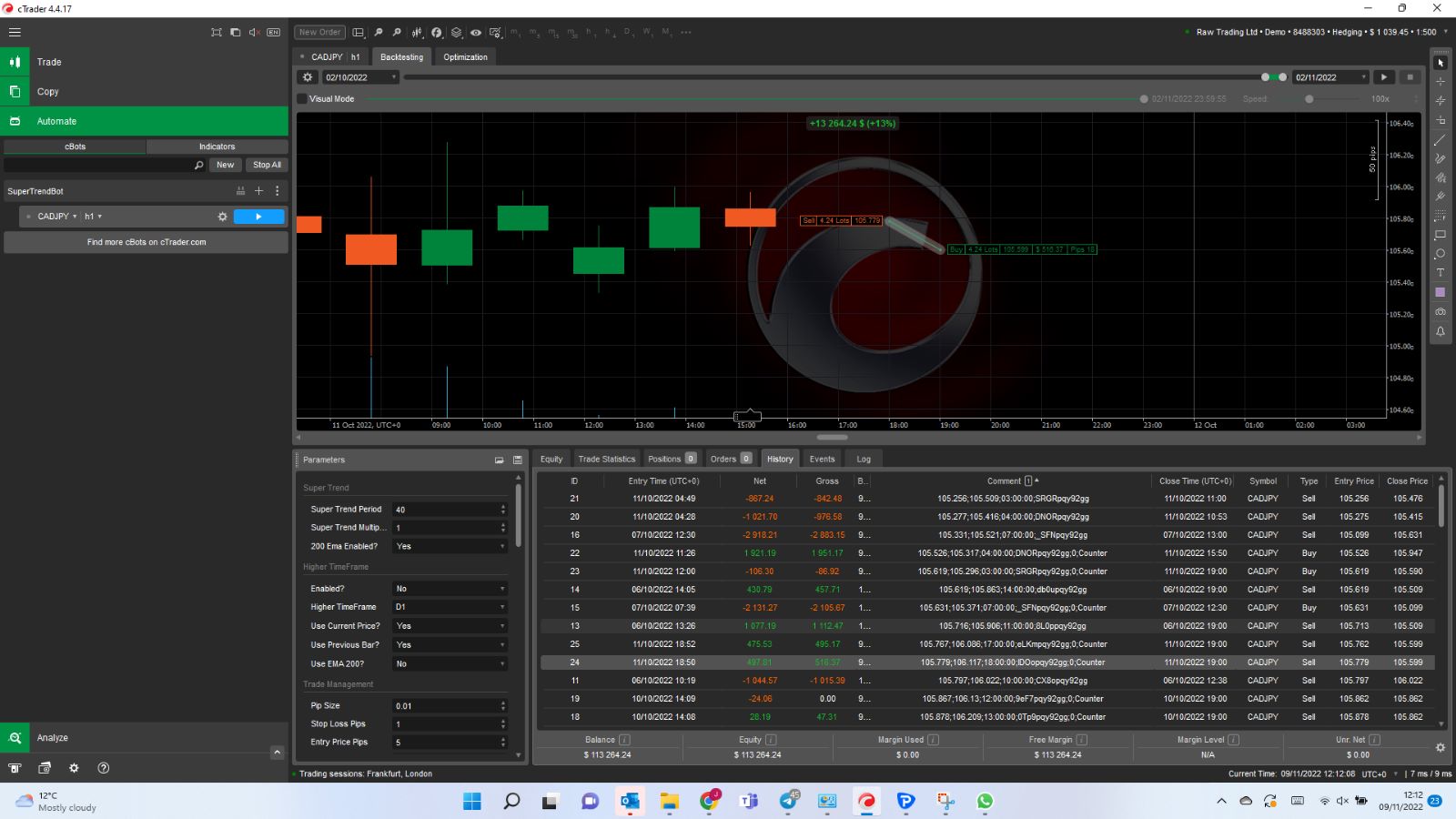Click the Stop All button

point(267,166)
